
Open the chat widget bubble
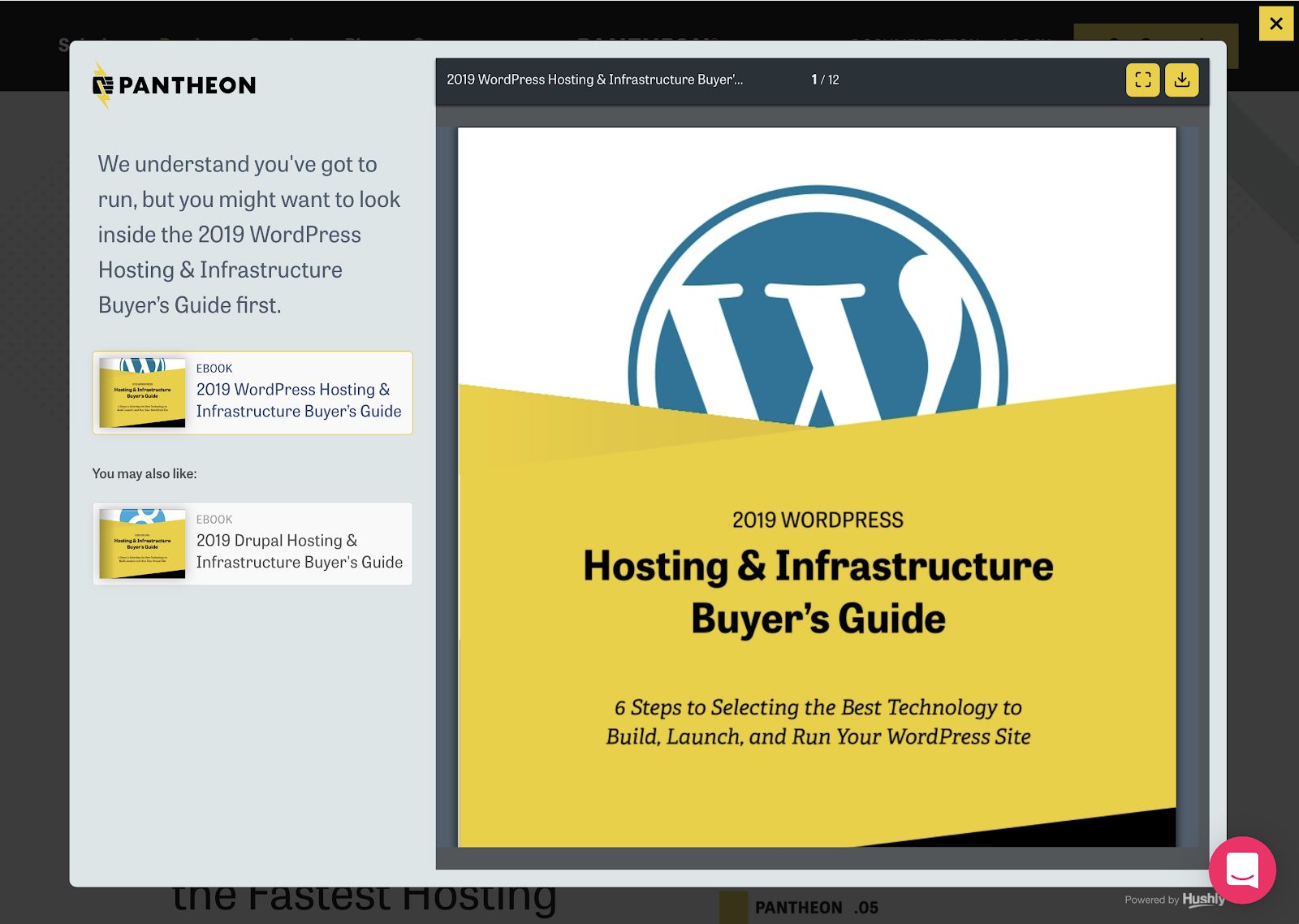tap(1241, 870)
